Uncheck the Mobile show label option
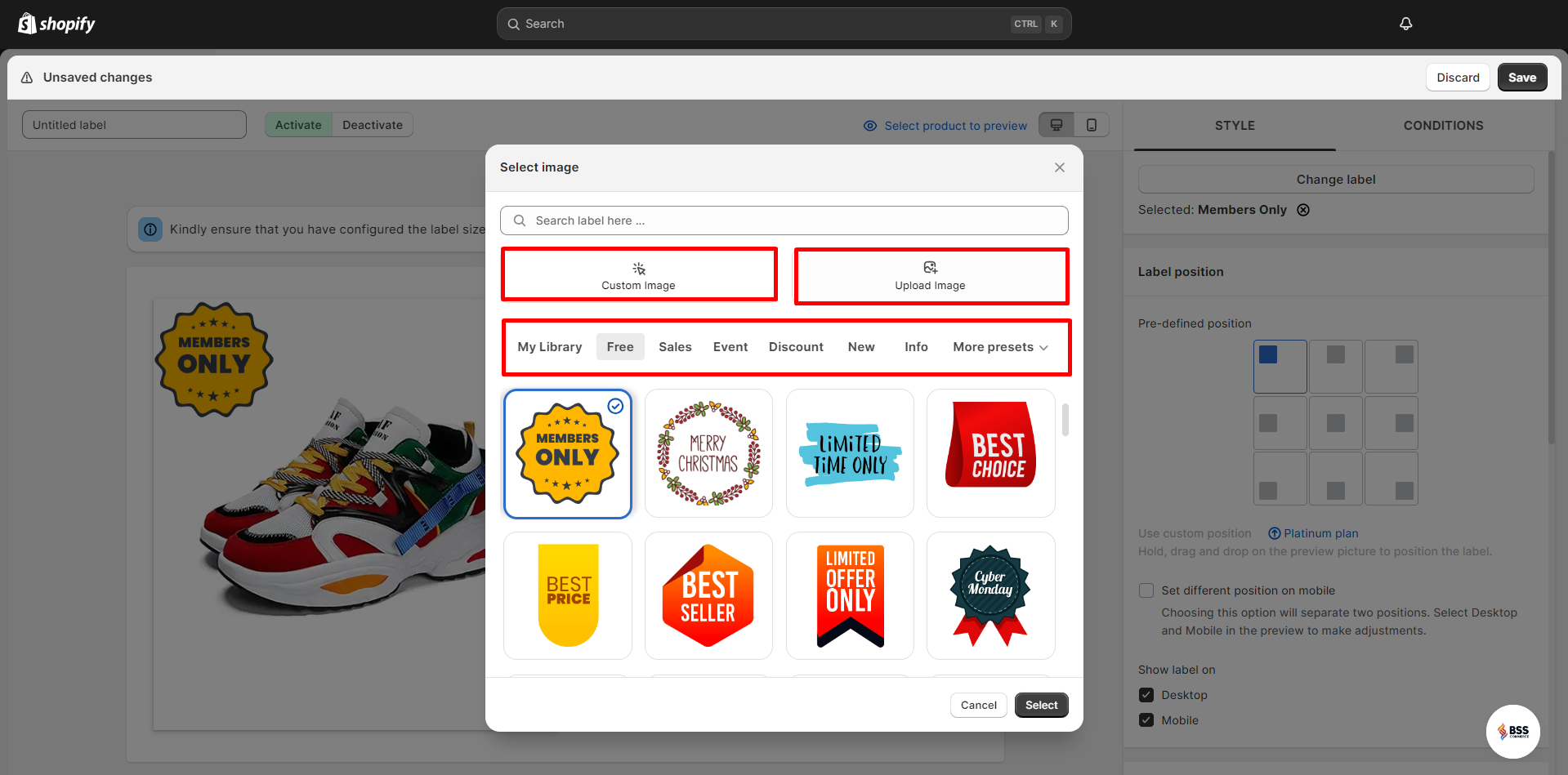Screen dimensions: 1568x775 pos(1146,719)
